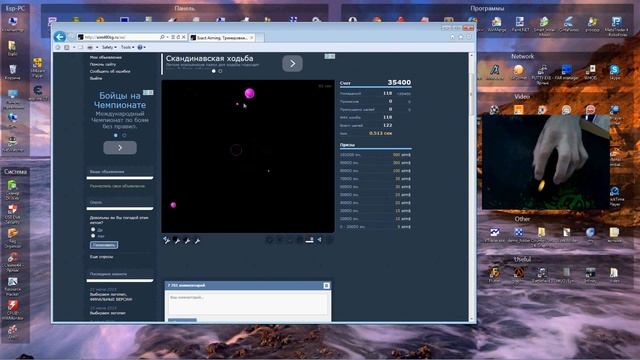Open the 'Бойцы на Чемпионате' ad heading
The image size is (640, 360).
click(x=120, y=100)
